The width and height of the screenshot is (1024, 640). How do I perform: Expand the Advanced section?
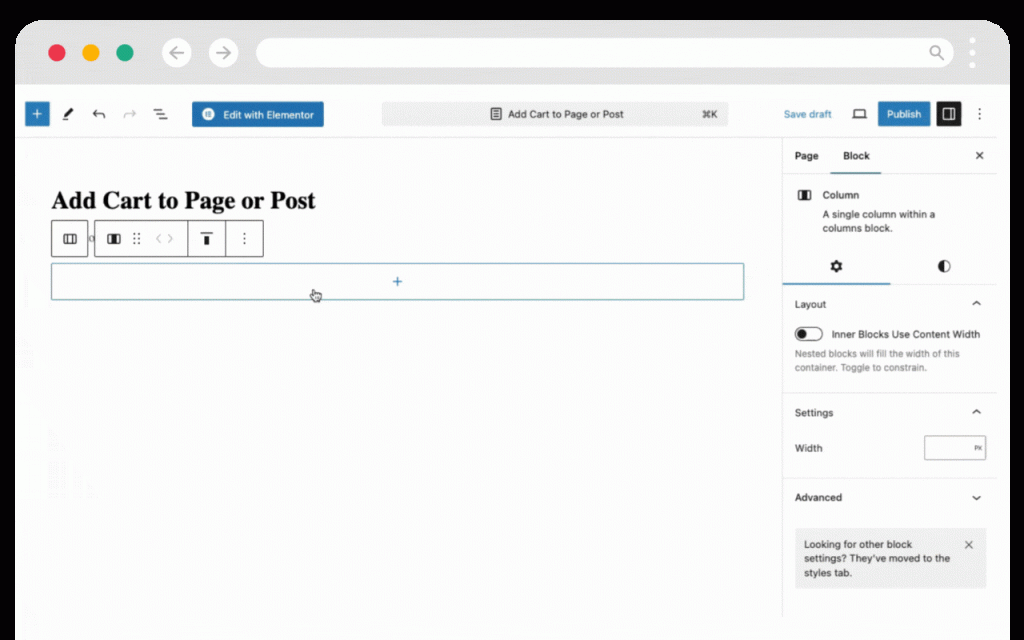(x=976, y=497)
